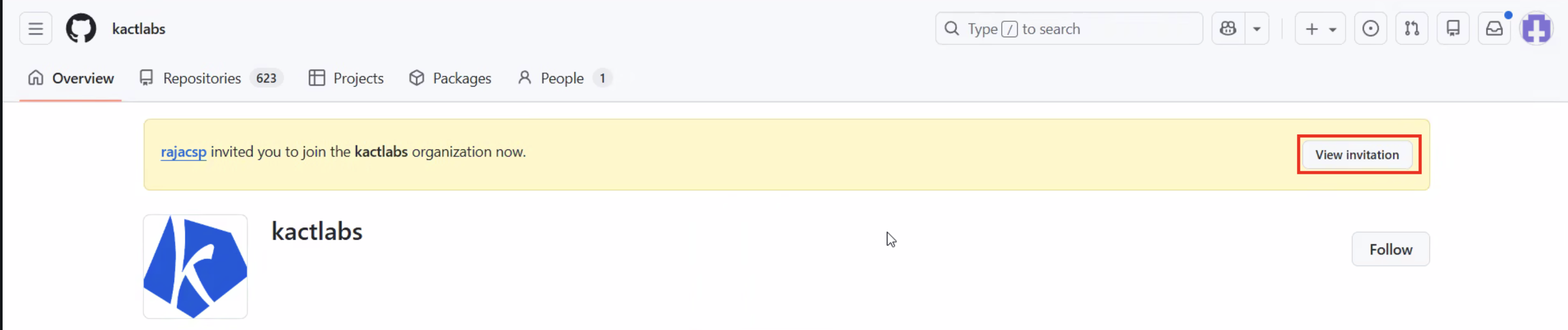1568x330 pixels.
Task: Open the rajacsp profile link
Action: click(x=183, y=152)
